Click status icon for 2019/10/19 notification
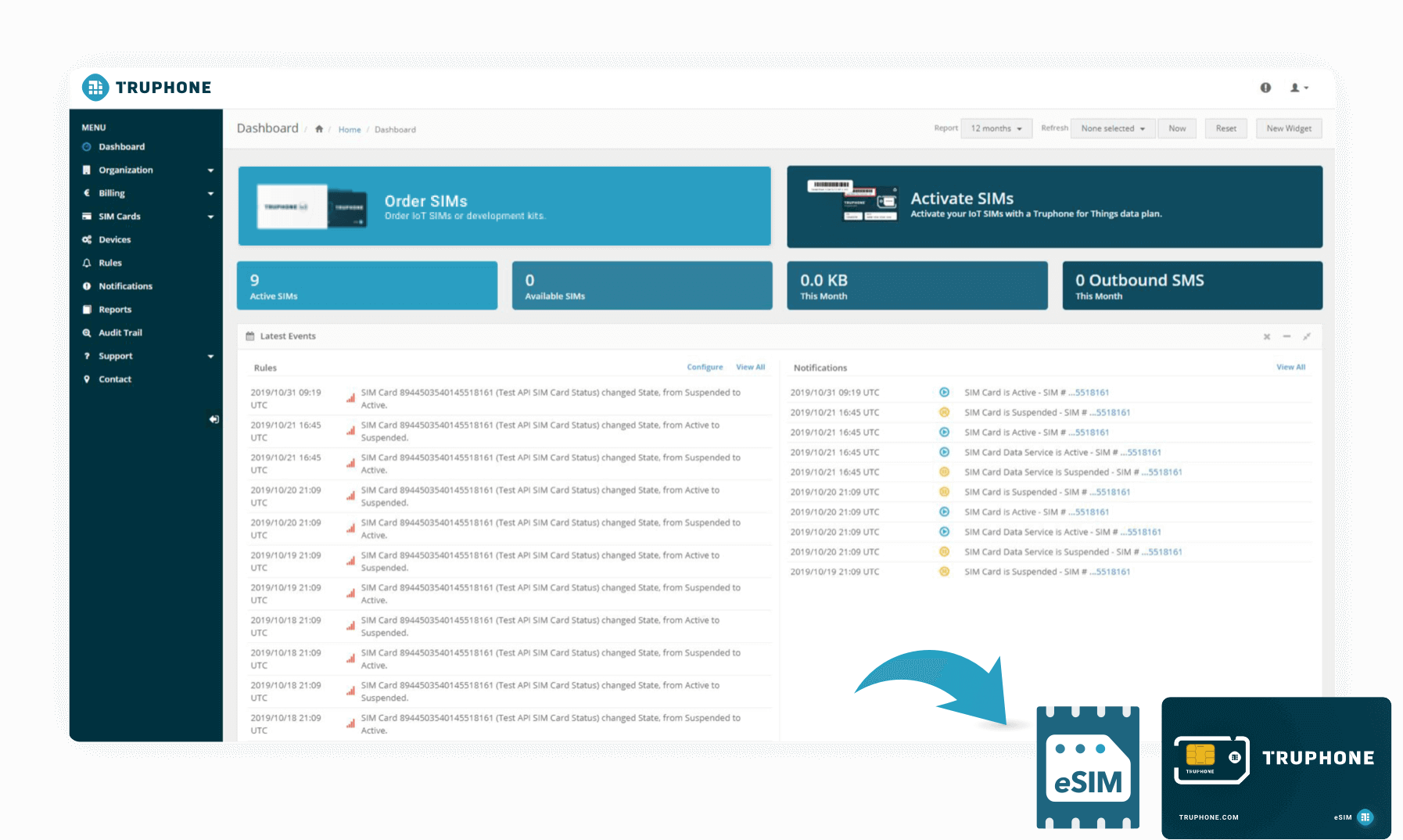This screenshot has width=1403, height=840. [944, 572]
